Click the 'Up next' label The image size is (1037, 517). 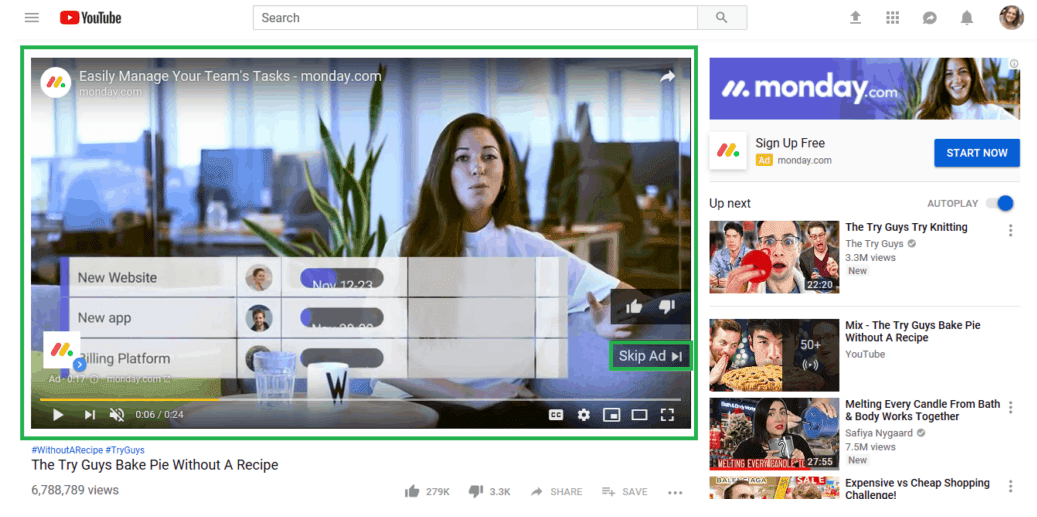[730, 204]
